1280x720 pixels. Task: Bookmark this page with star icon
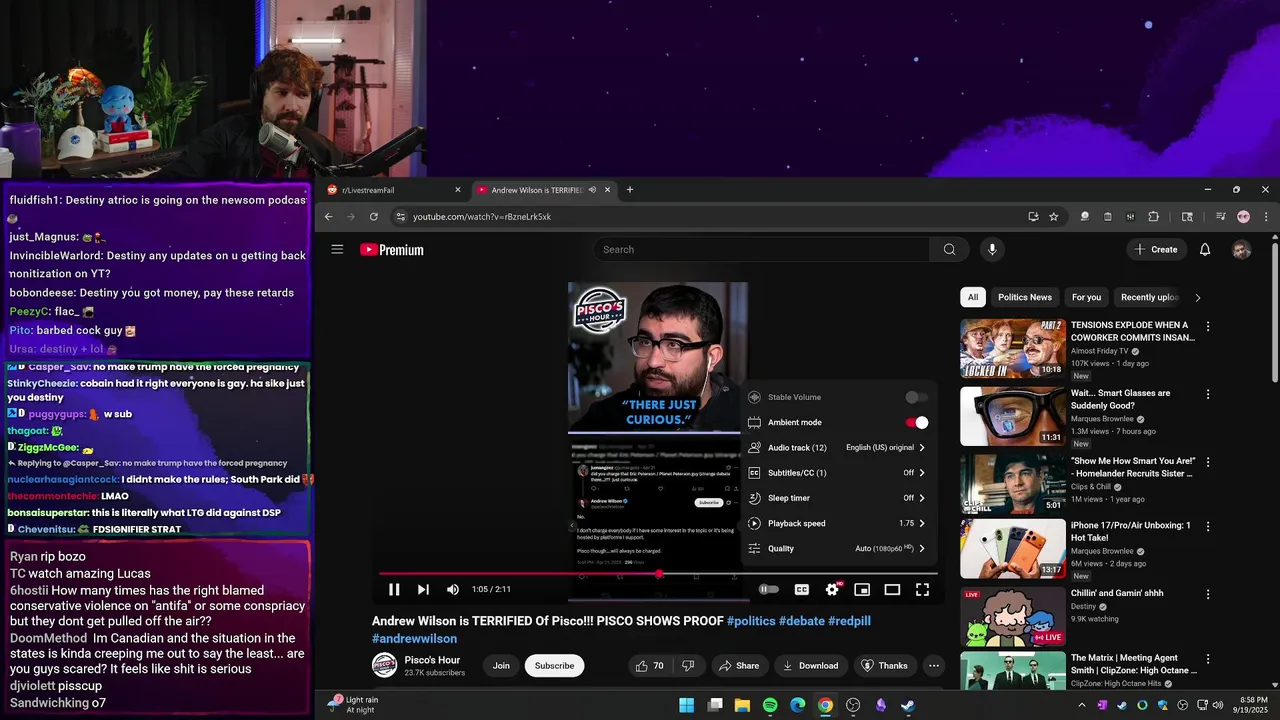1053,217
